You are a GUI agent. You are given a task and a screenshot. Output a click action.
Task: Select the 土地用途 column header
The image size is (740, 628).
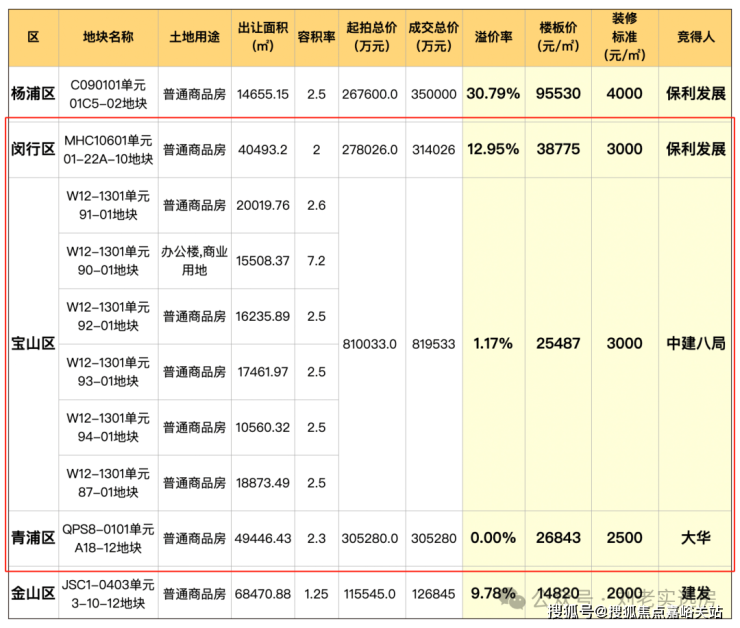click(x=192, y=36)
